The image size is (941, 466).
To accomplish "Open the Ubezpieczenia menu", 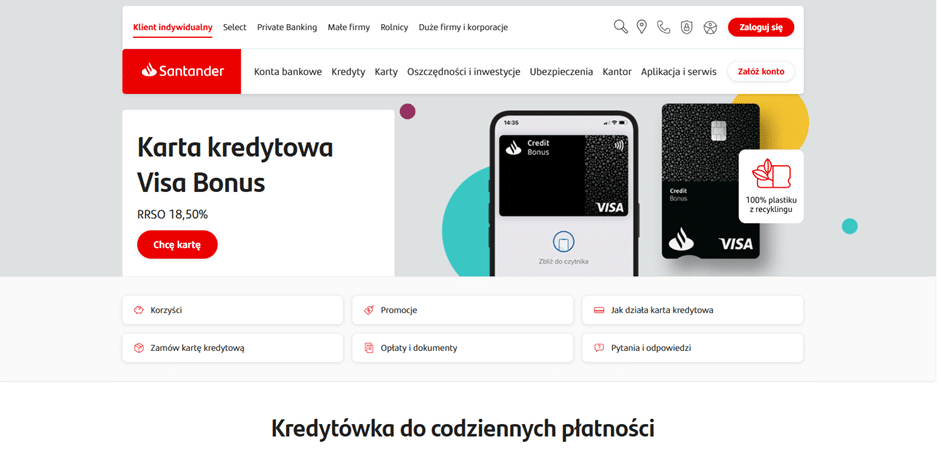I will [x=561, y=71].
